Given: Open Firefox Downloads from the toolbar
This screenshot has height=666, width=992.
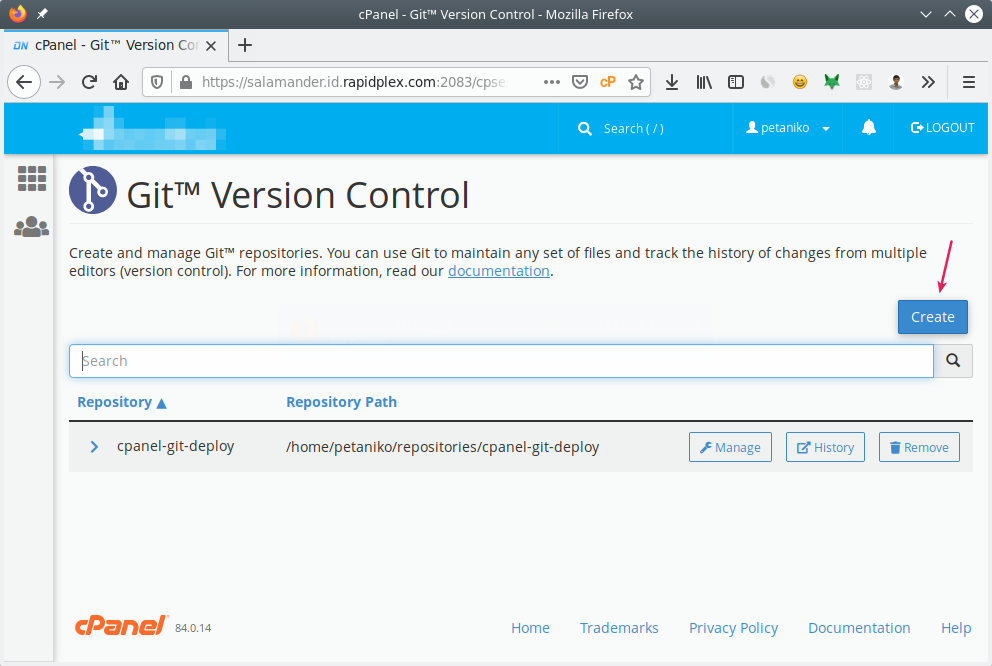Looking at the screenshot, I should click(x=672, y=82).
